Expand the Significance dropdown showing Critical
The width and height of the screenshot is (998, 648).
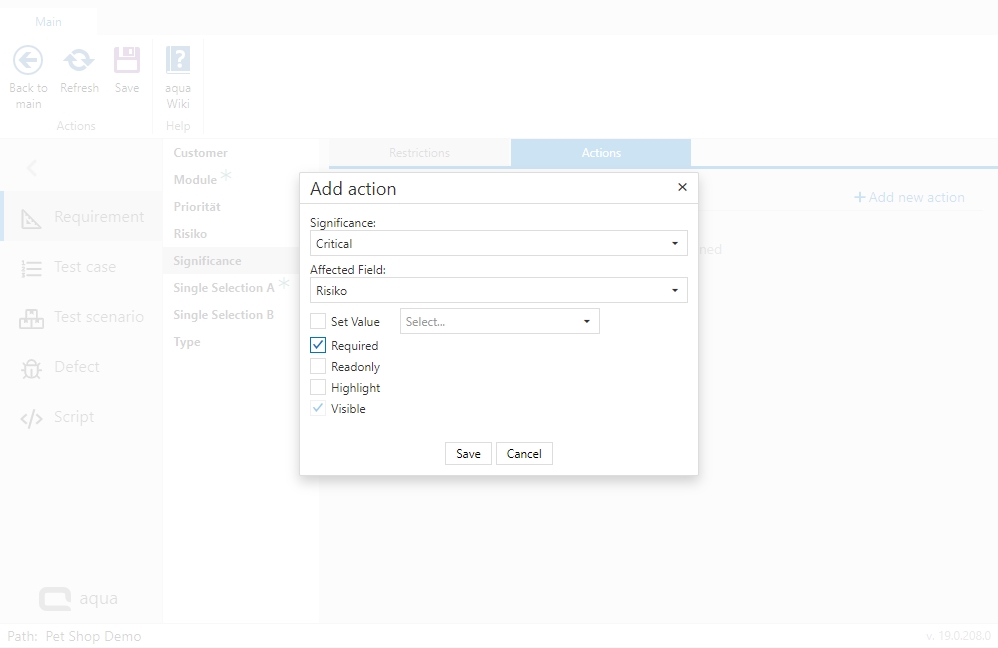click(498, 243)
